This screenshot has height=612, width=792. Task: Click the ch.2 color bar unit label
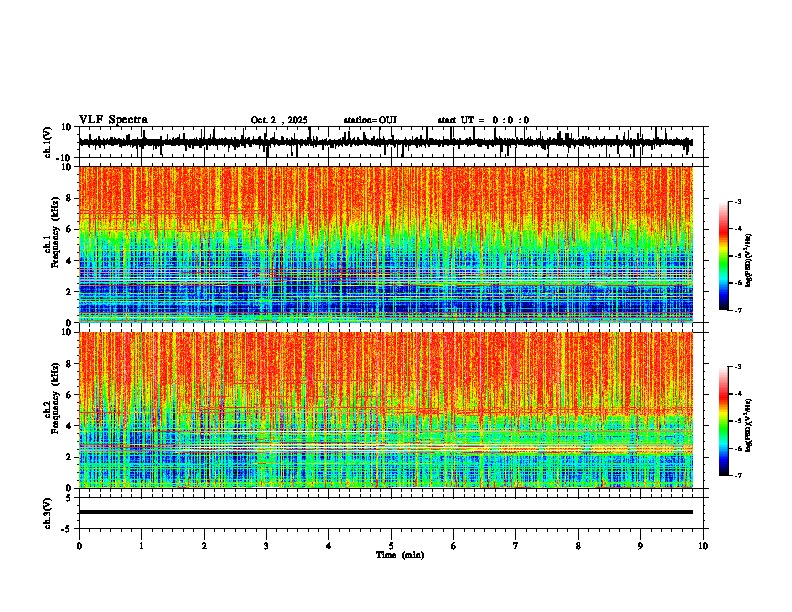[749, 425]
